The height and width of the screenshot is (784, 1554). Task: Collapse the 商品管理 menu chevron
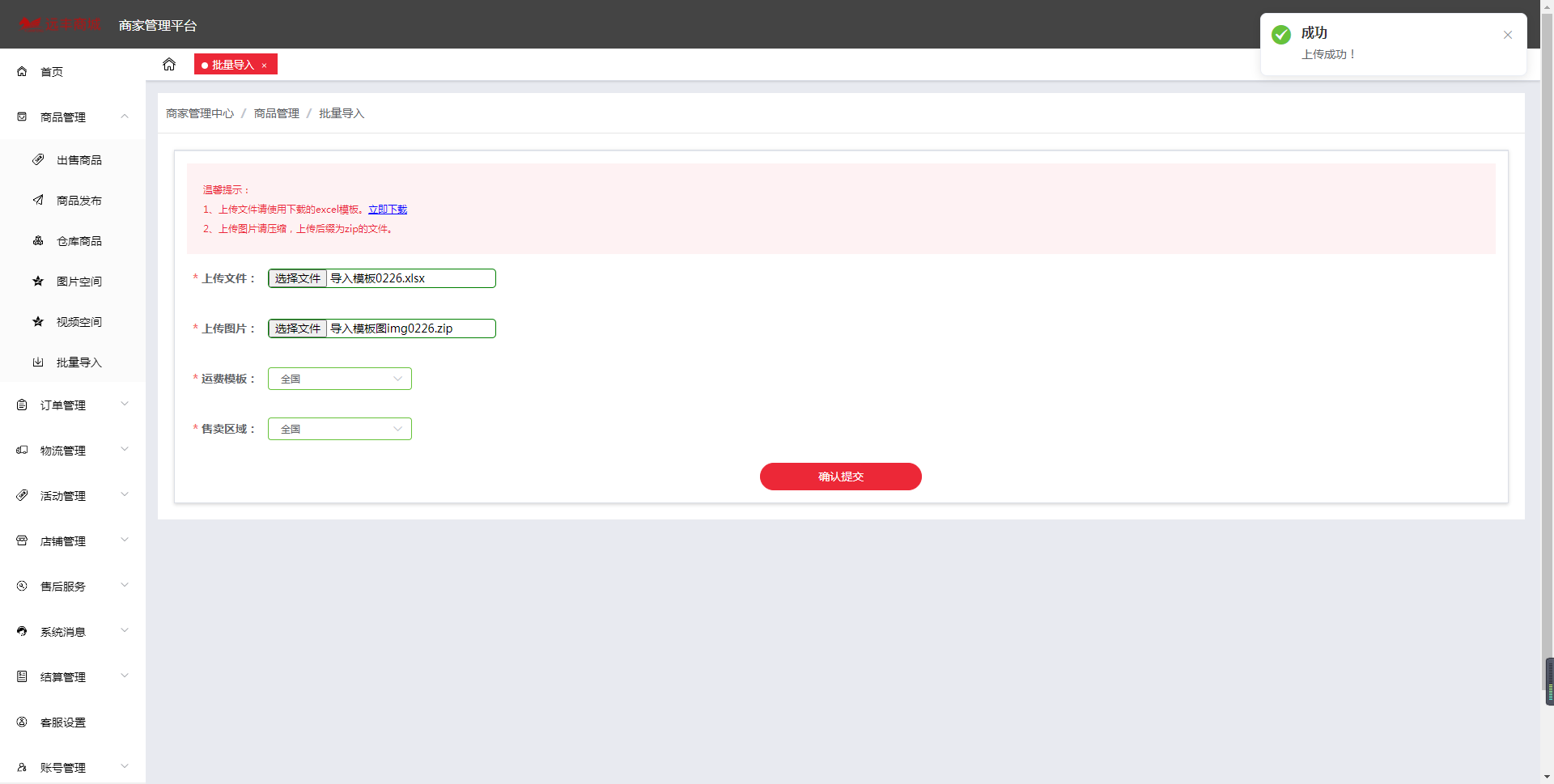coord(125,117)
